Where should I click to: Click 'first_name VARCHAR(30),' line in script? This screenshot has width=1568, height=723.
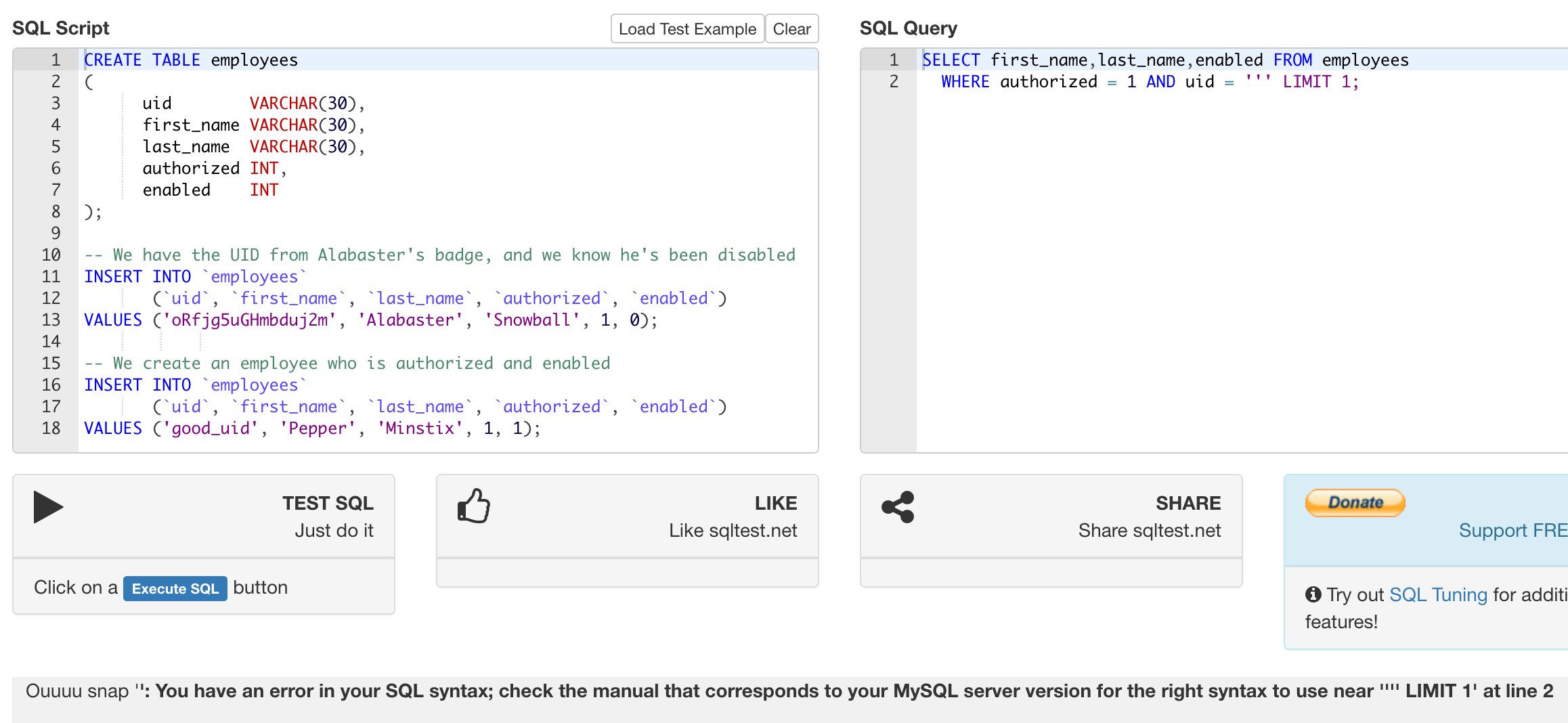pos(254,125)
